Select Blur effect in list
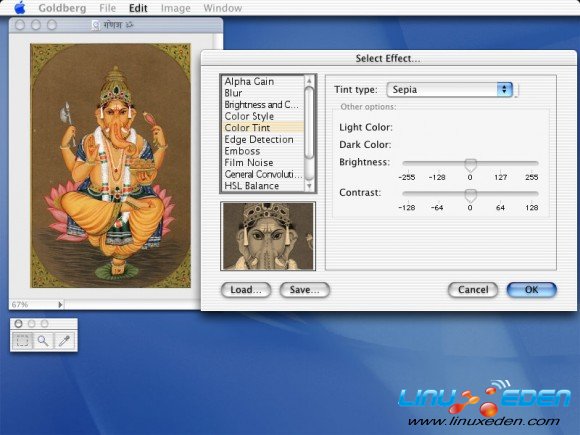Viewport: 580px width, 435px height. point(263,93)
